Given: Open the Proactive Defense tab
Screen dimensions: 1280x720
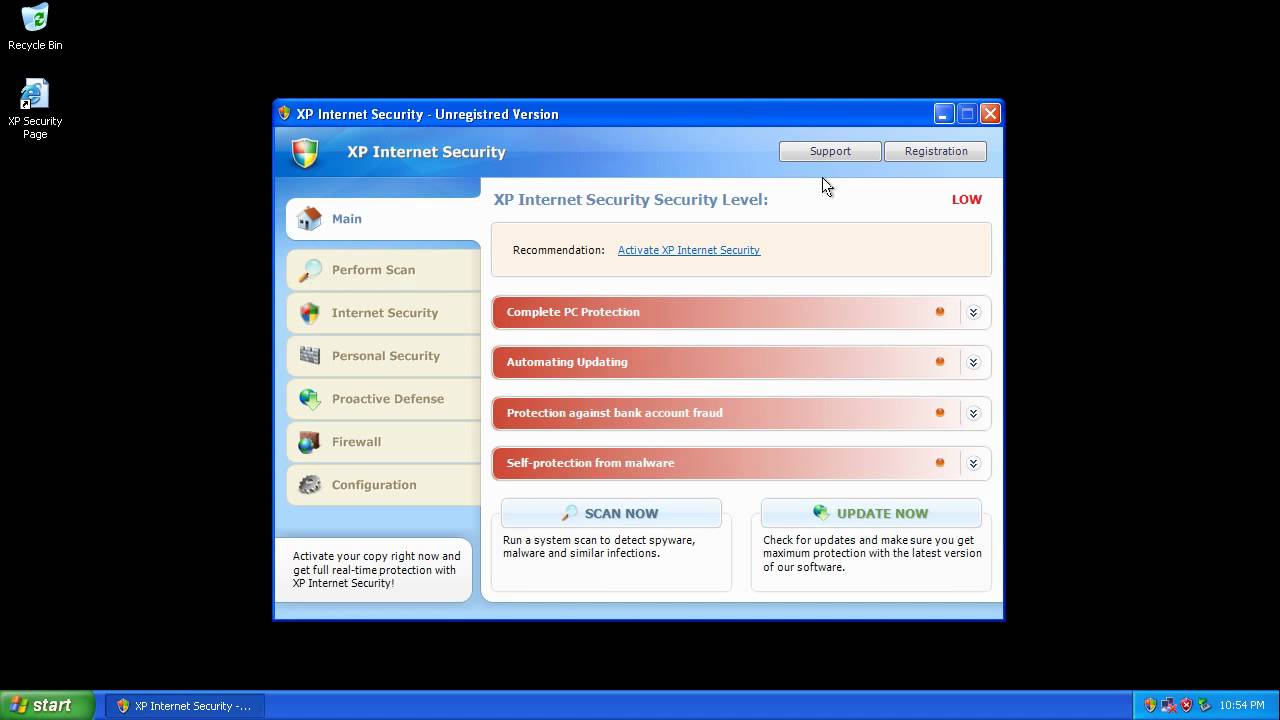Looking at the screenshot, I should click(384, 399).
